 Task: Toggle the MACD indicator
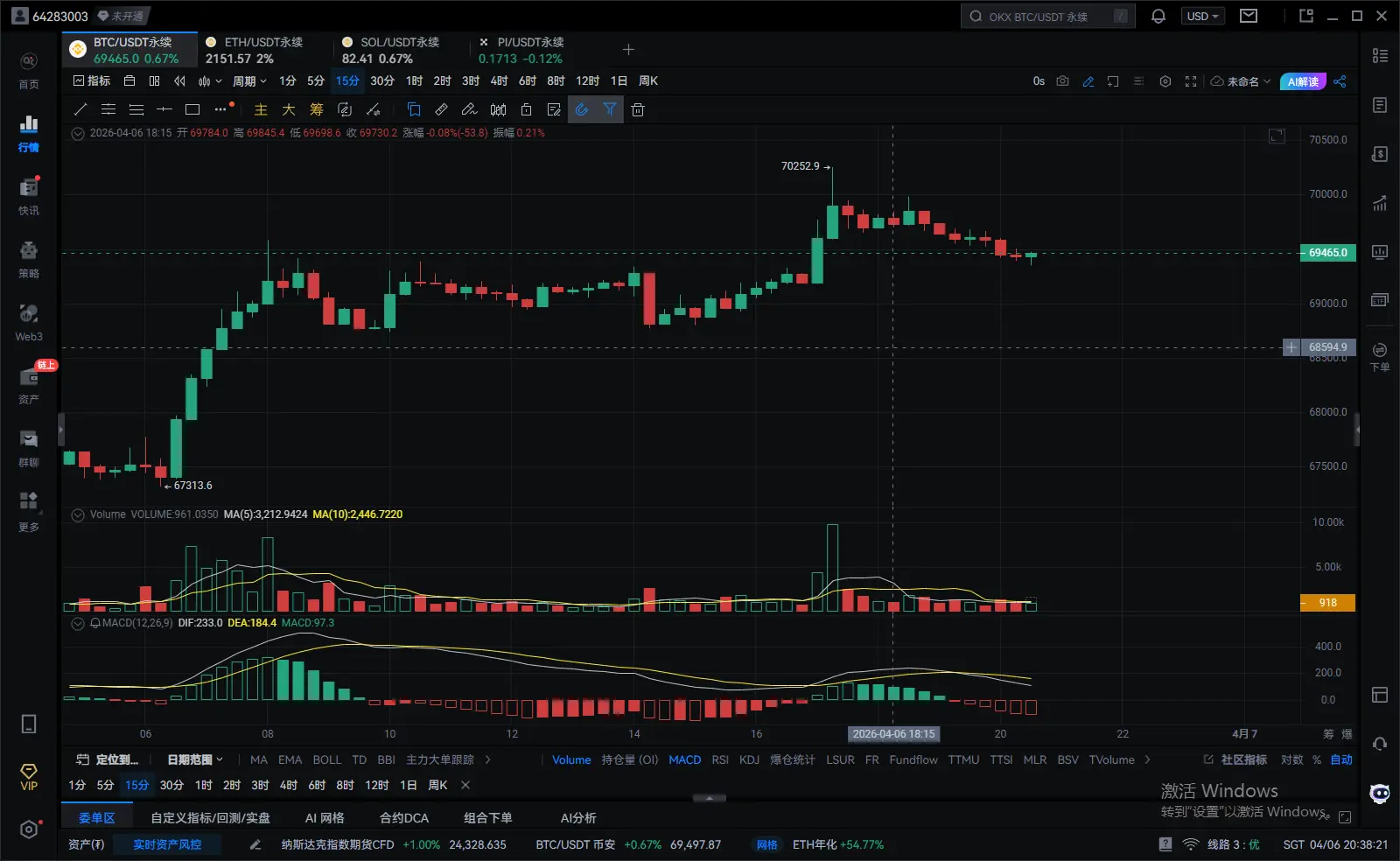684,759
